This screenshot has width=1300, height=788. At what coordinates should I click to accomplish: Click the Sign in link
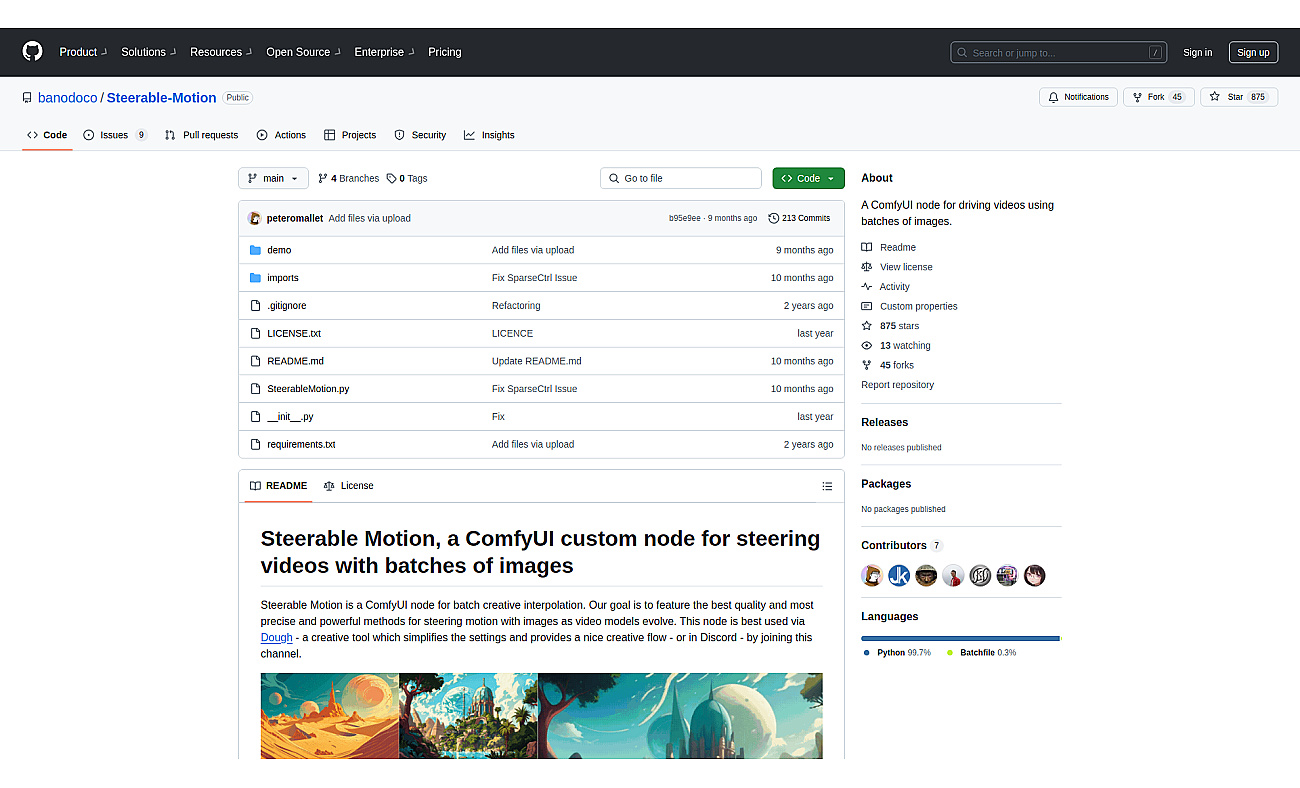coord(1197,53)
